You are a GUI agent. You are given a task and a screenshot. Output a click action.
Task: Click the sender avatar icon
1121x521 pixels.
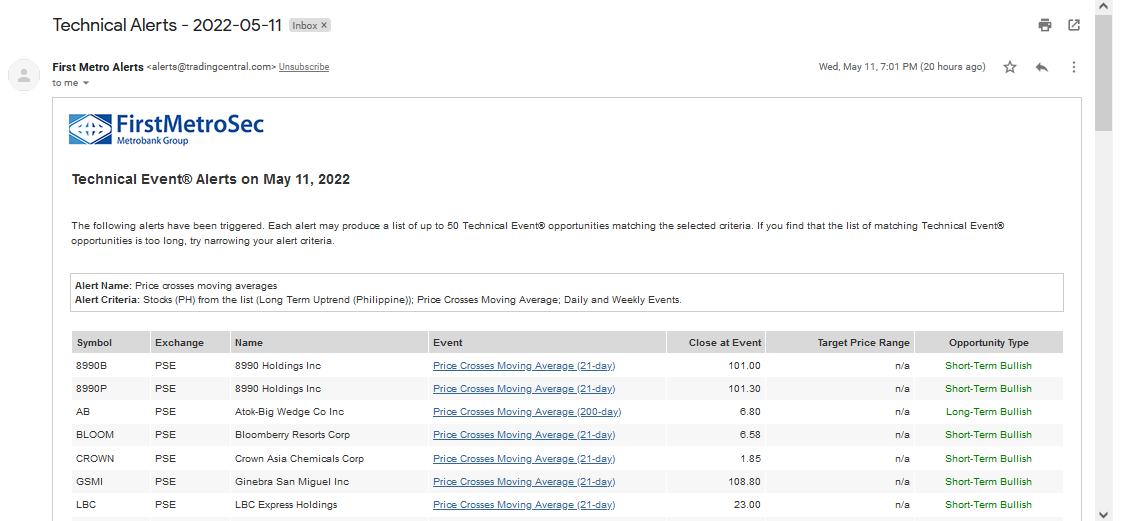click(24, 74)
